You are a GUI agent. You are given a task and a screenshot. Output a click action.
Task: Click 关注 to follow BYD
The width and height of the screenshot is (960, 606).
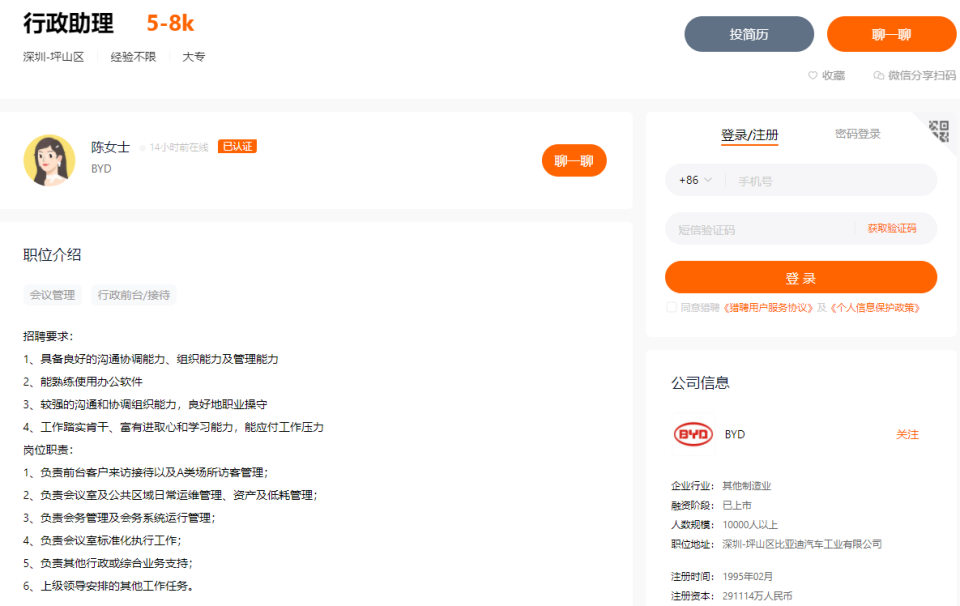tap(907, 434)
